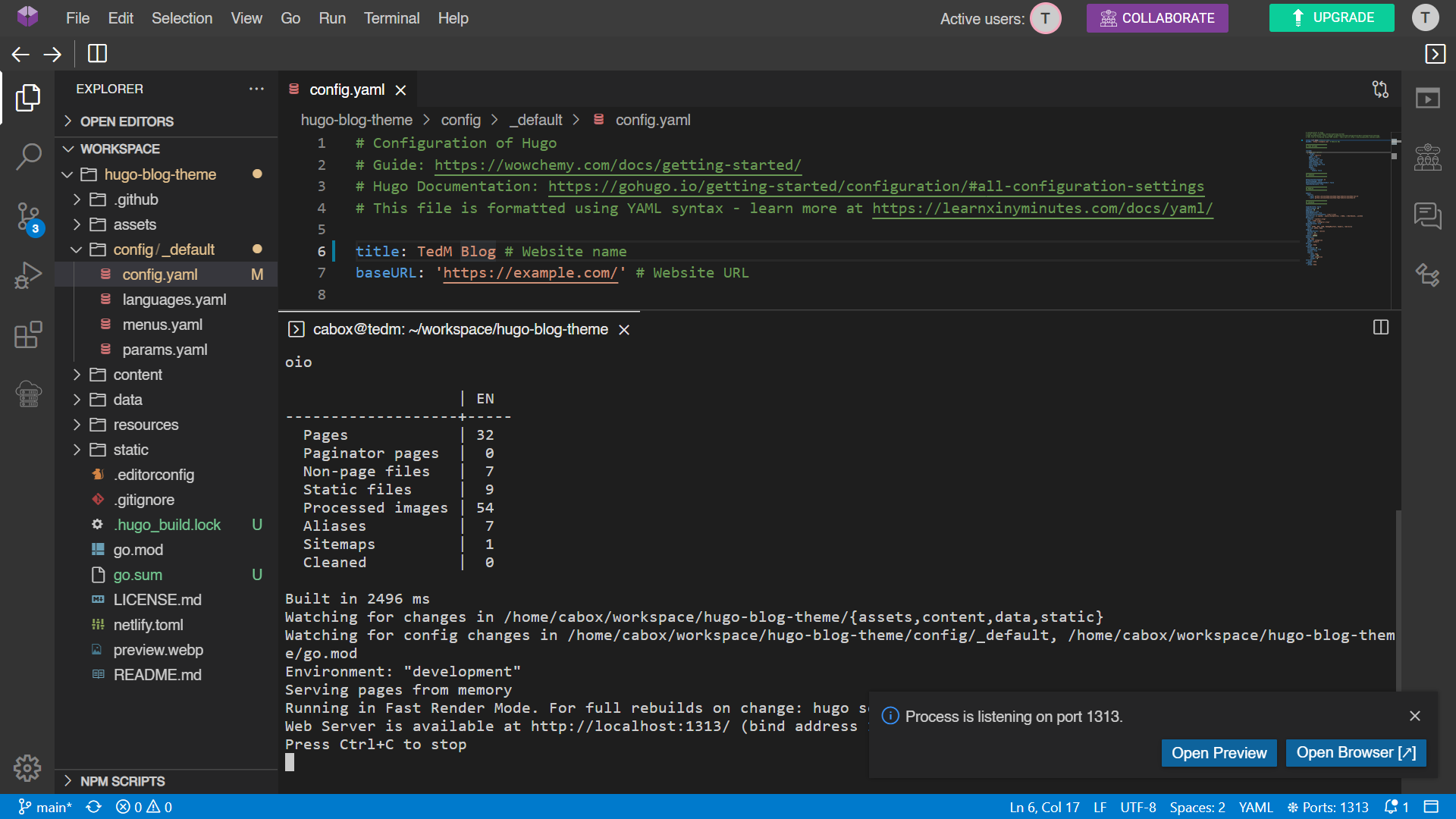The width and height of the screenshot is (1456, 819).
Task: Select the config.yaml editor tab
Action: coord(347,89)
